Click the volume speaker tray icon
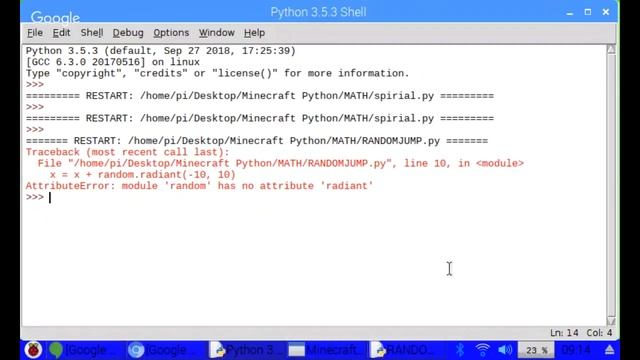This screenshot has height=360, width=640. point(505,350)
